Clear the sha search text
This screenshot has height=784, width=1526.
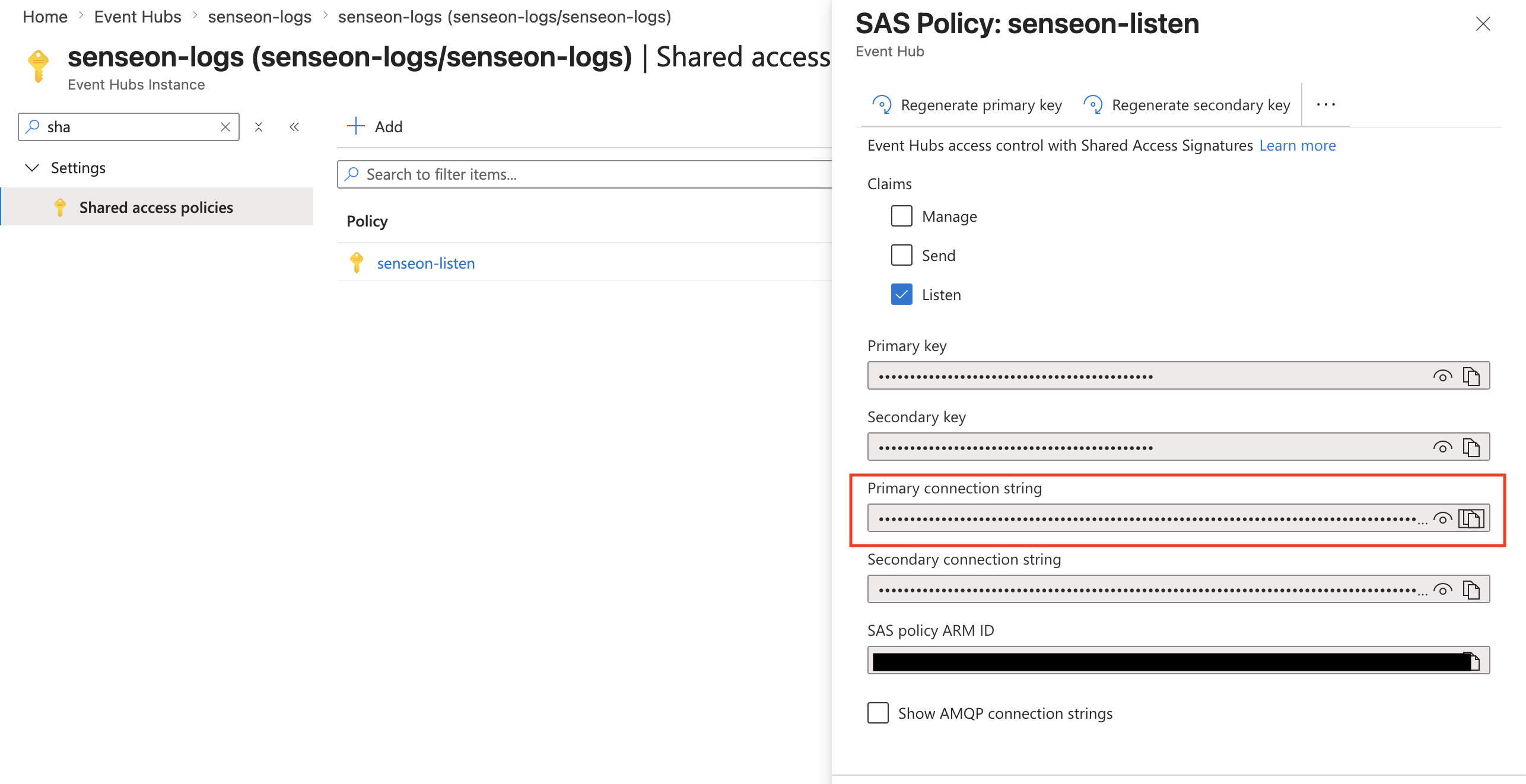tap(225, 127)
